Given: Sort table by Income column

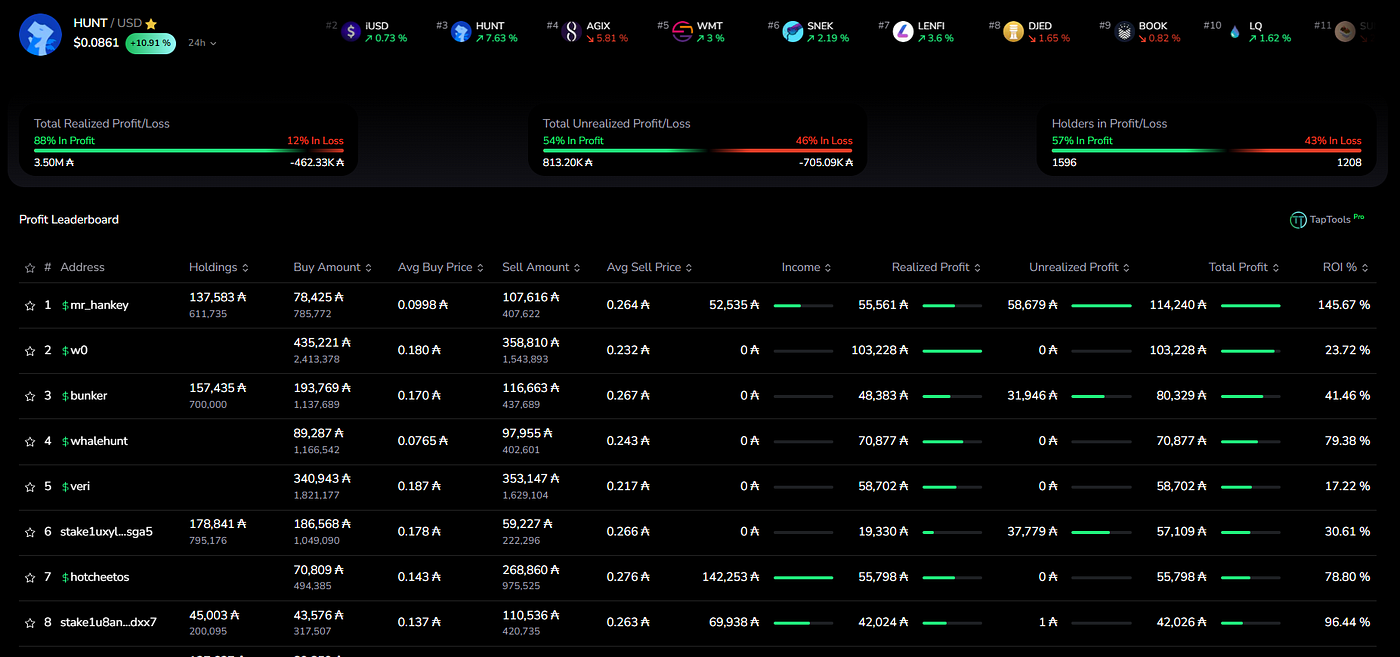Looking at the screenshot, I should click(807, 267).
